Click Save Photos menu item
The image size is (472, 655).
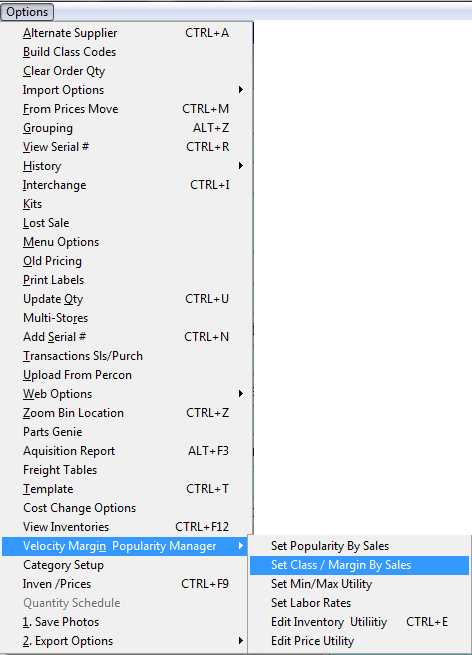(x=125, y=622)
